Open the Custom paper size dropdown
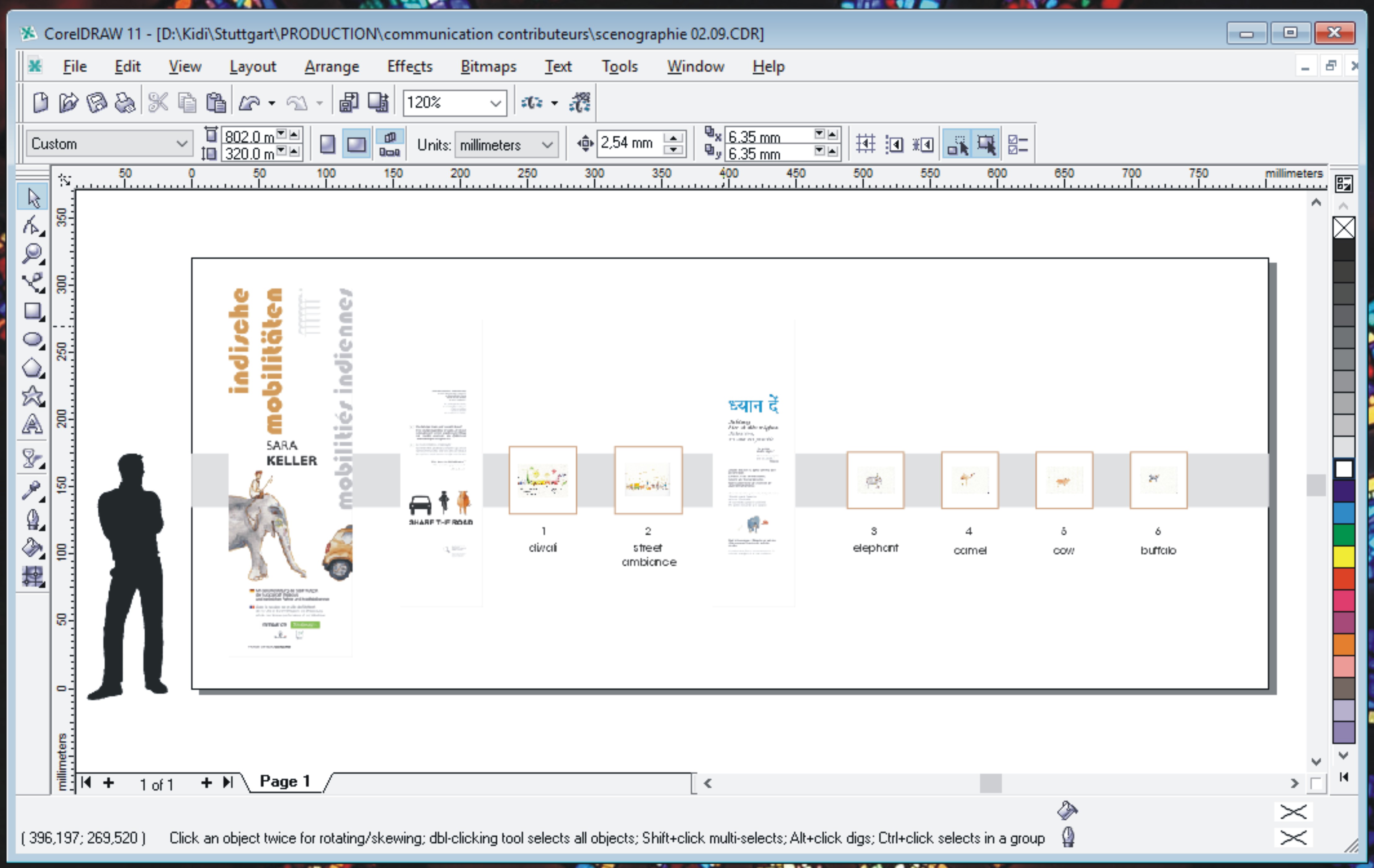Screen dimensions: 1374x868 click(x=182, y=144)
